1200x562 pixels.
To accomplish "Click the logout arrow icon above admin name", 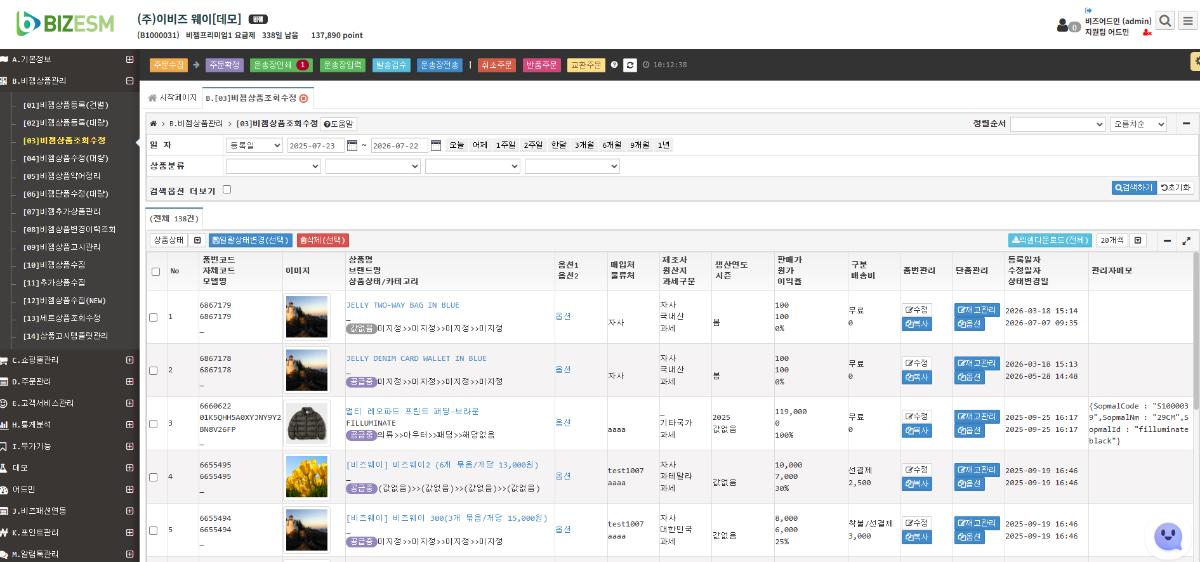I will coord(1089,11).
